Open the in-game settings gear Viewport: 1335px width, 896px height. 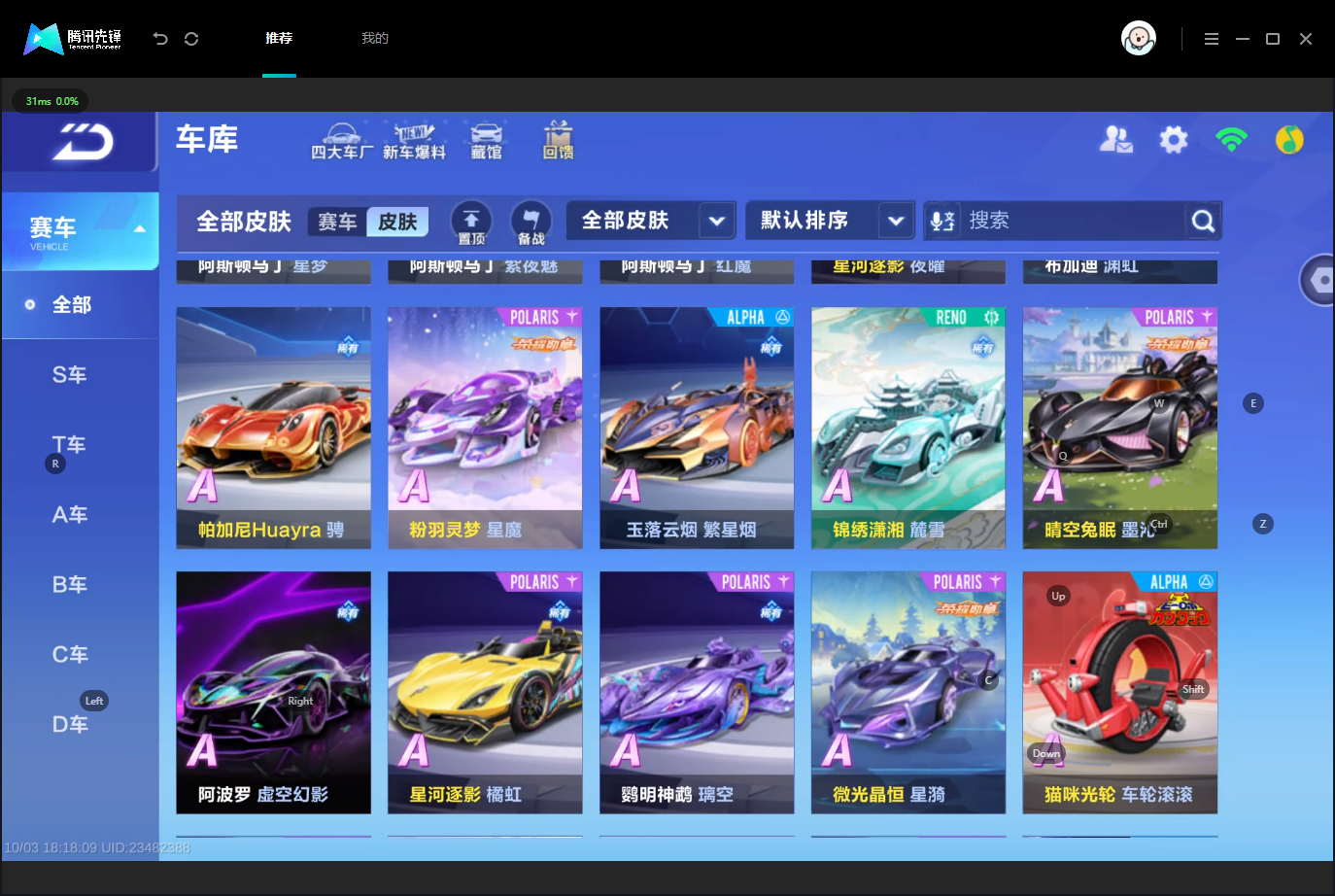pyautogui.click(x=1174, y=140)
